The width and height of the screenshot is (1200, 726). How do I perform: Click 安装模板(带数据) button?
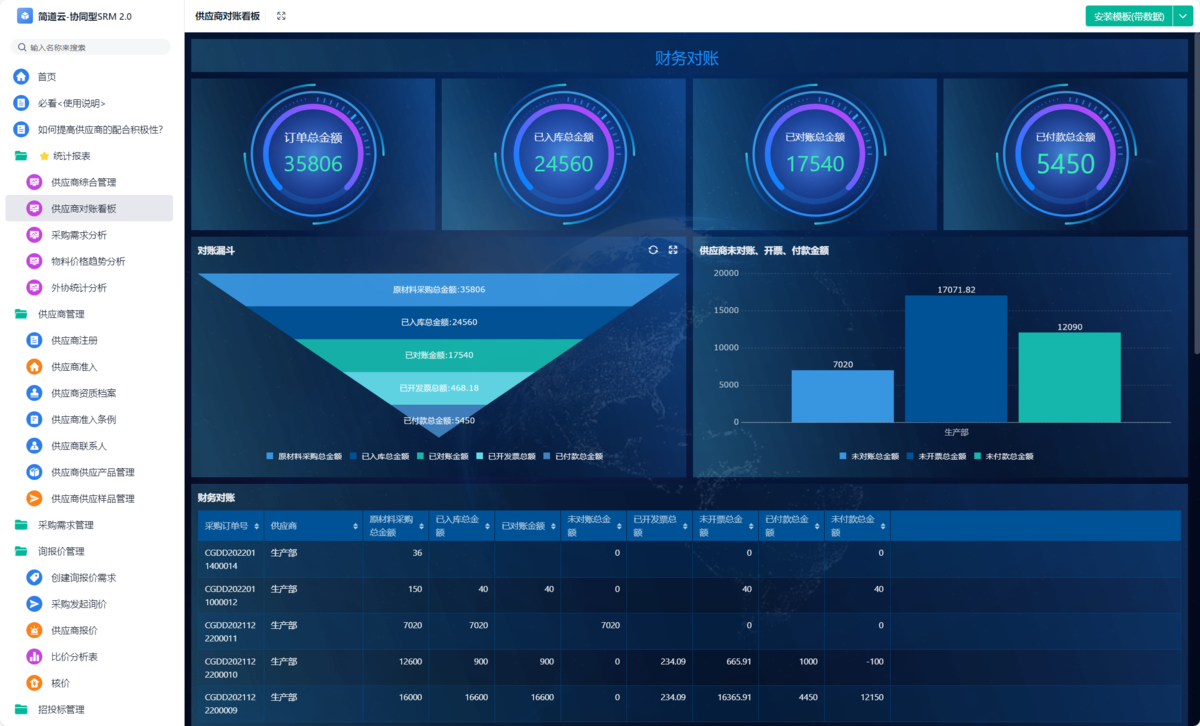coord(1129,16)
